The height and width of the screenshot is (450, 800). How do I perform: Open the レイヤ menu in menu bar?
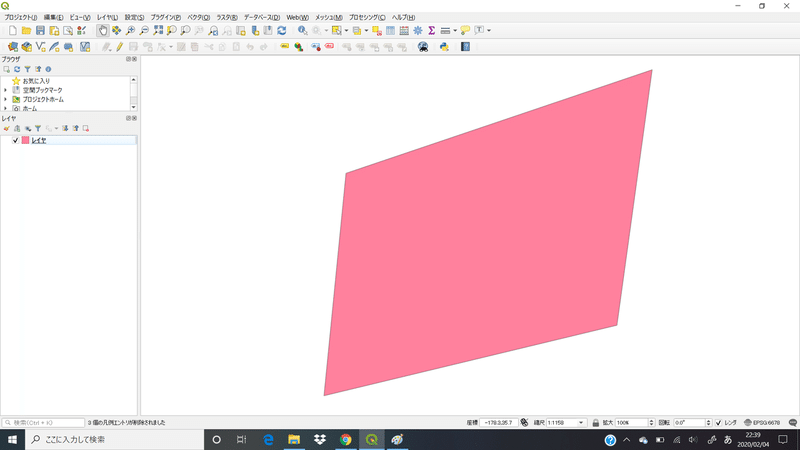click(107, 17)
